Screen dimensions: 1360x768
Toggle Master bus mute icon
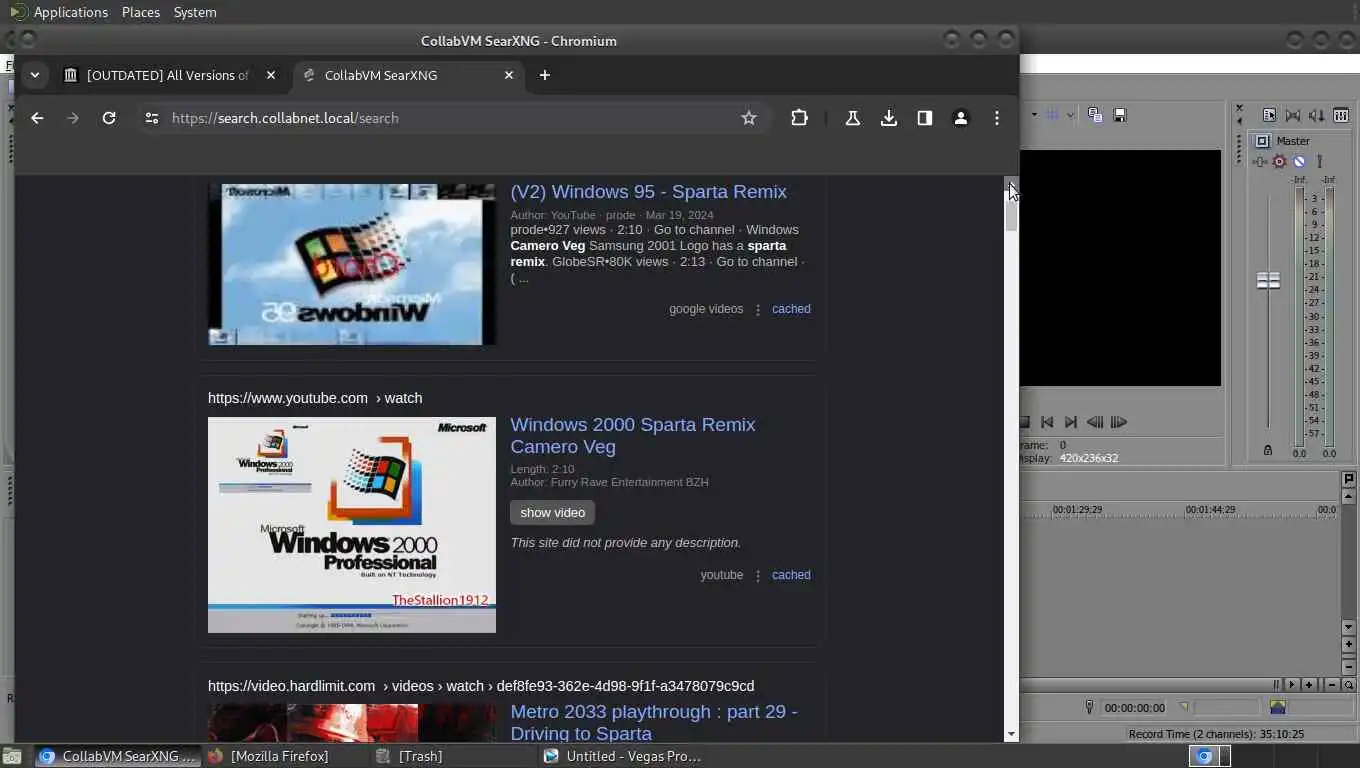pos(1299,161)
